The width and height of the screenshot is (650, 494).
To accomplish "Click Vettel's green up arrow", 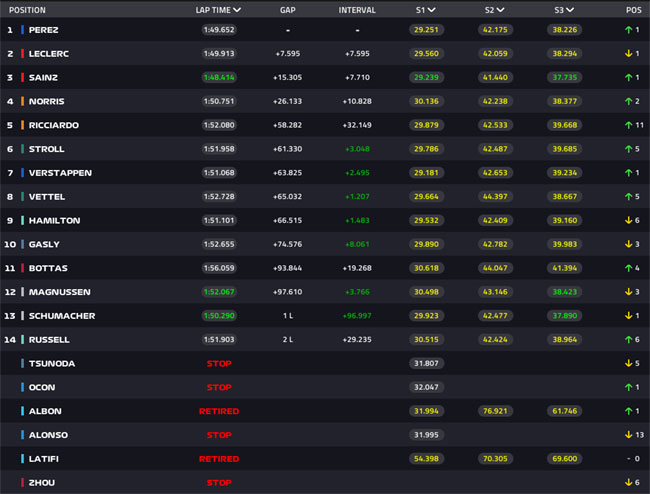I will [x=628, y=196].
